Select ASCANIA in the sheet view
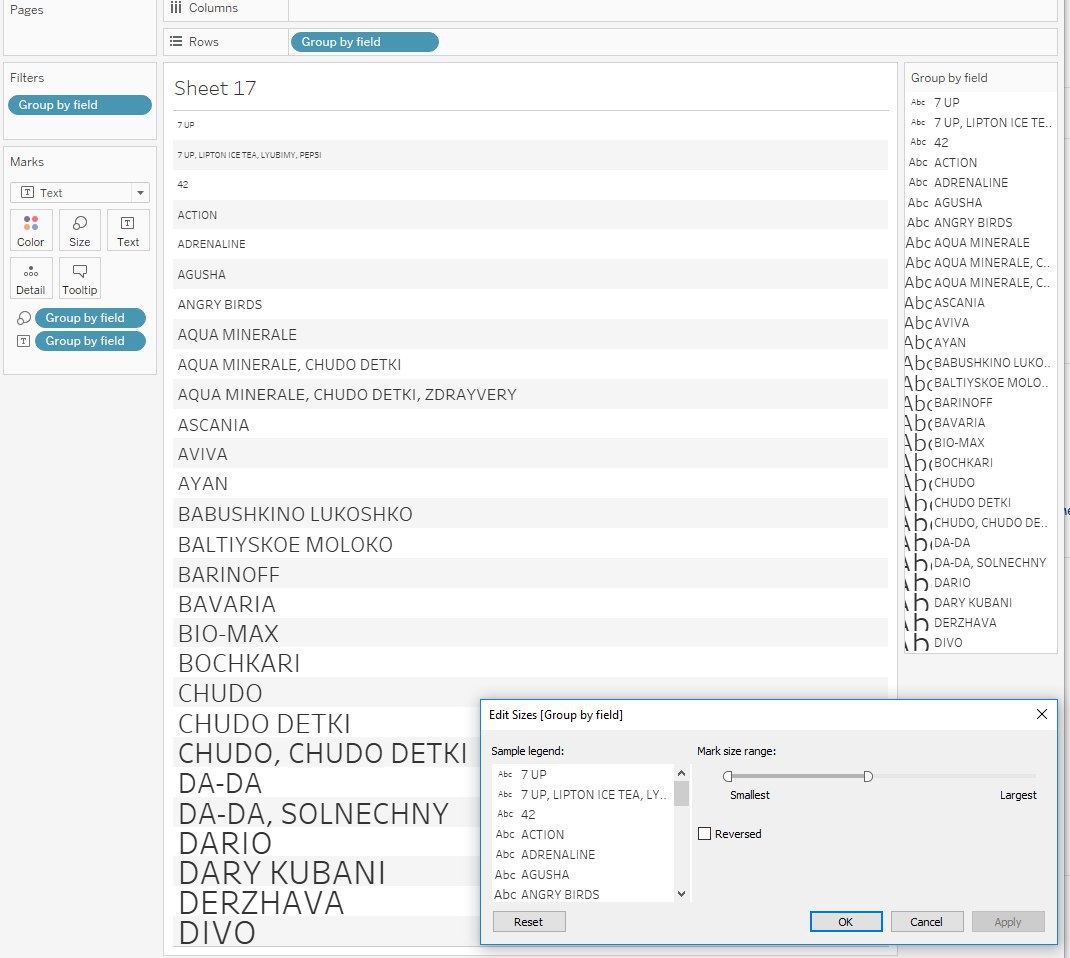The width and height of the screenshot is (1070, 958). [214, 425]
